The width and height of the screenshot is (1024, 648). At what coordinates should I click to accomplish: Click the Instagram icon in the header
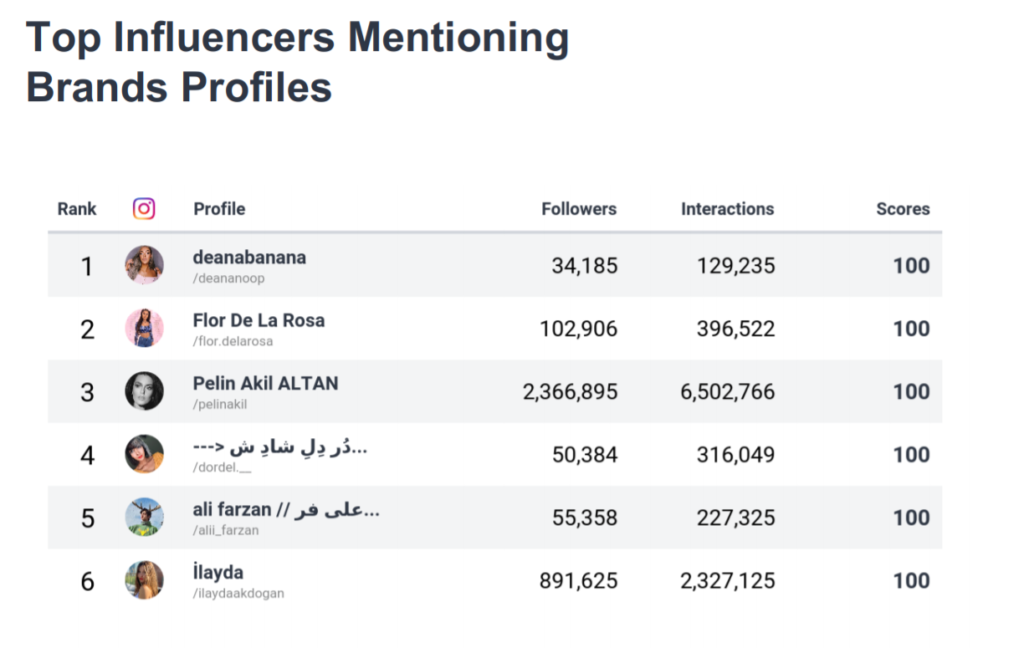click(x=144, y=209)
